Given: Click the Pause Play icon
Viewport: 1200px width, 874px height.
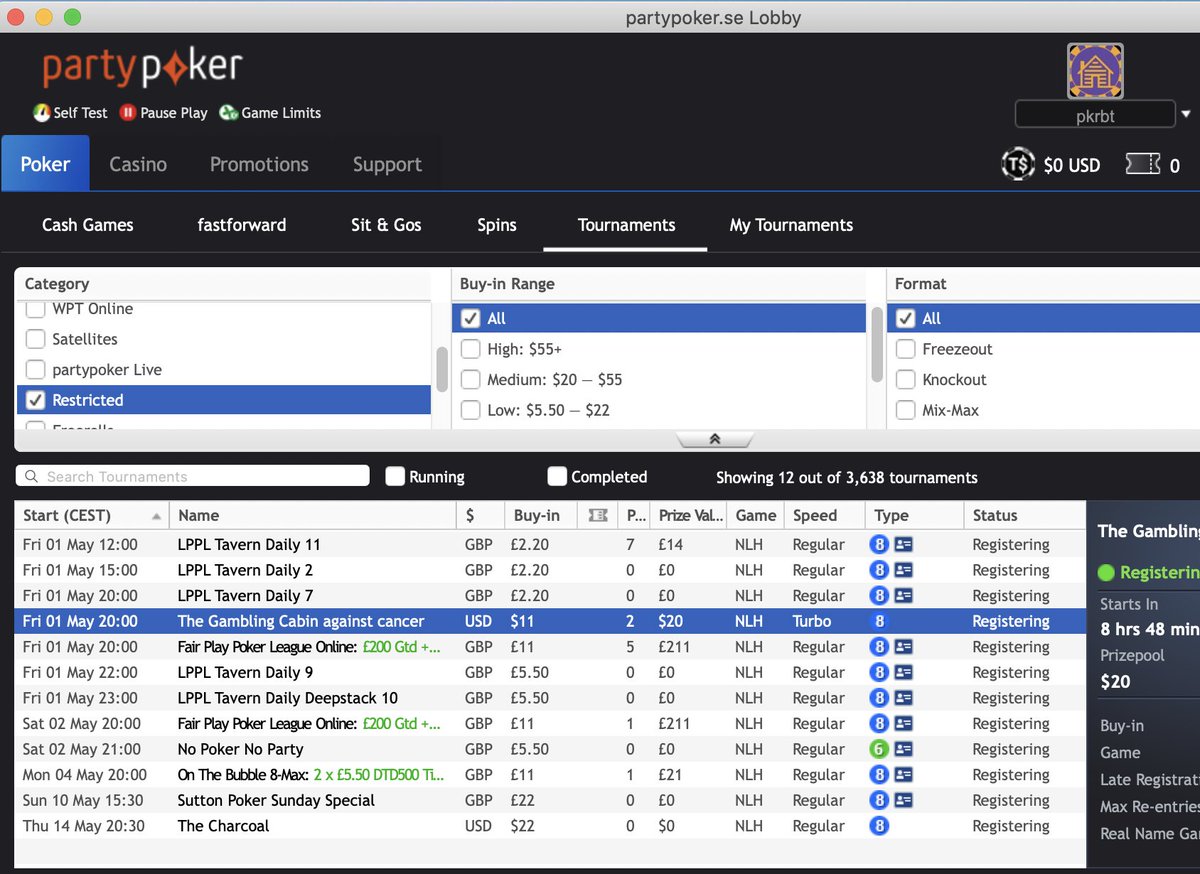Looking at the screenshot, I should pyautogui.click(x=128, y=113).
